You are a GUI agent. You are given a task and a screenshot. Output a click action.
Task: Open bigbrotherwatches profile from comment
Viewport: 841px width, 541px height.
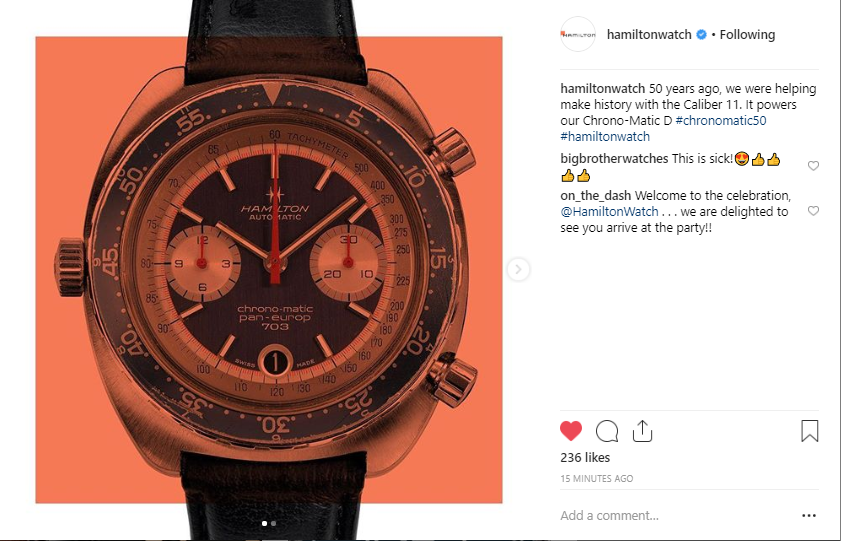click(614, 159)
